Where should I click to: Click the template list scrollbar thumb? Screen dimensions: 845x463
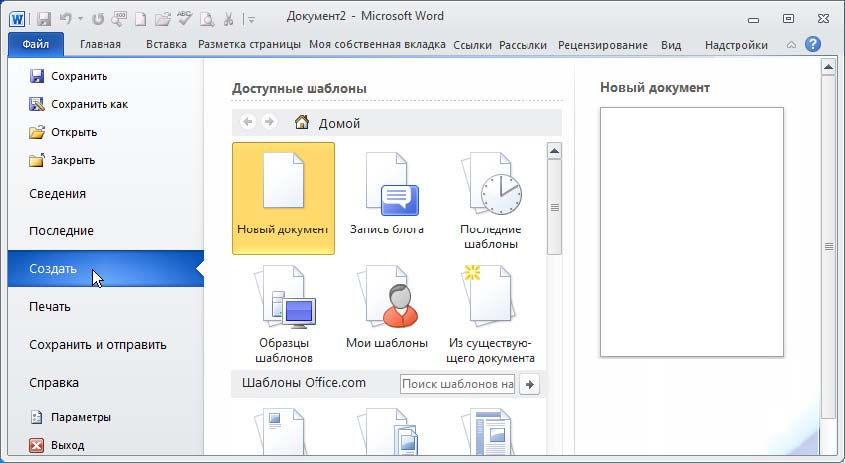pyautogui.click(x=554, y=208)
